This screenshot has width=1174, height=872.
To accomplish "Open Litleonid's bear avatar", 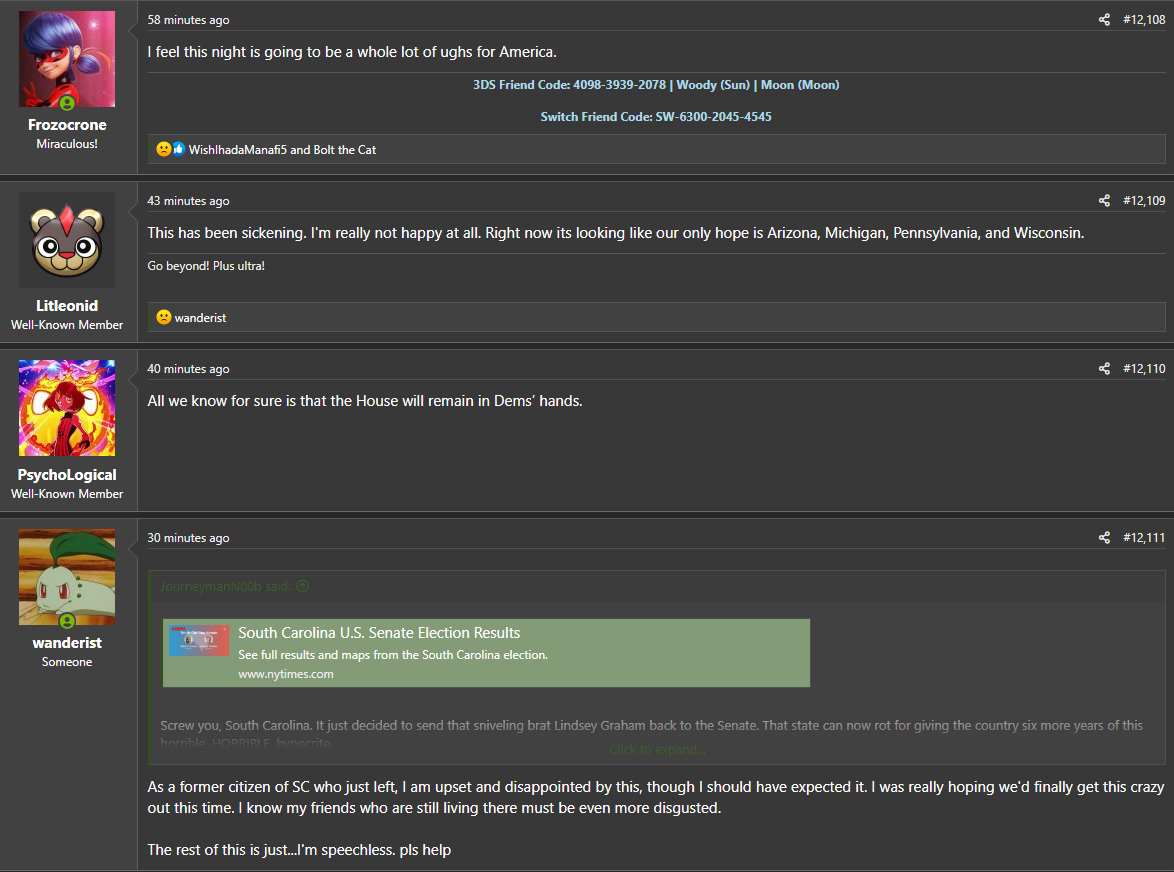I will [x=67, y=240].
